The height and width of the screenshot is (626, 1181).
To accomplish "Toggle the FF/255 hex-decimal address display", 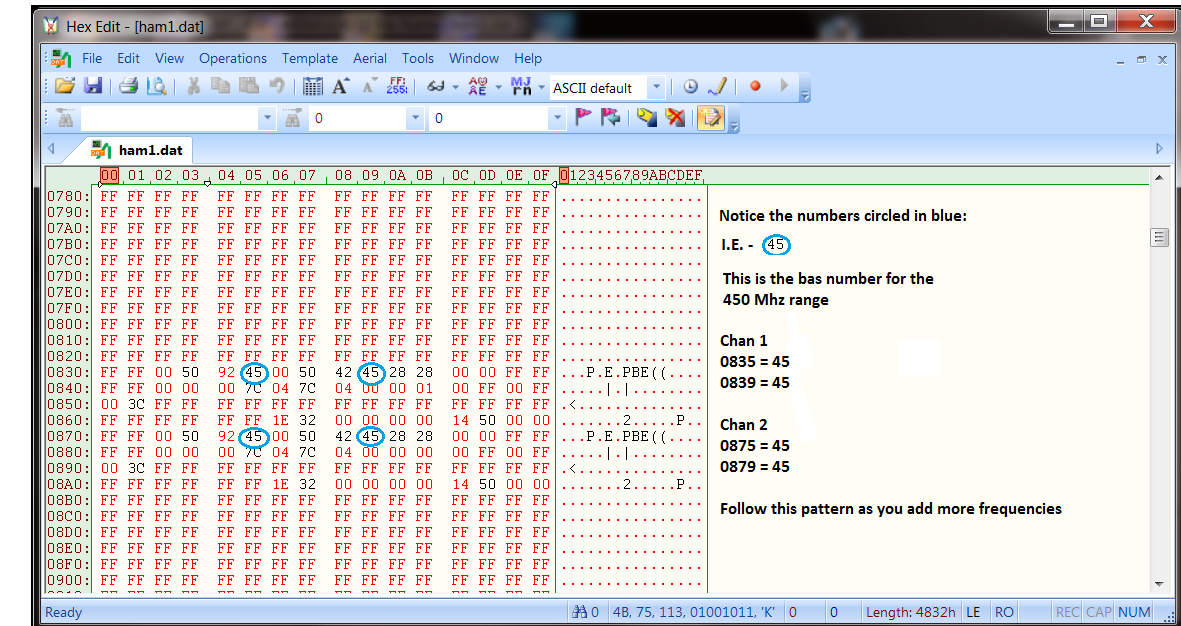I will [397, 87].
